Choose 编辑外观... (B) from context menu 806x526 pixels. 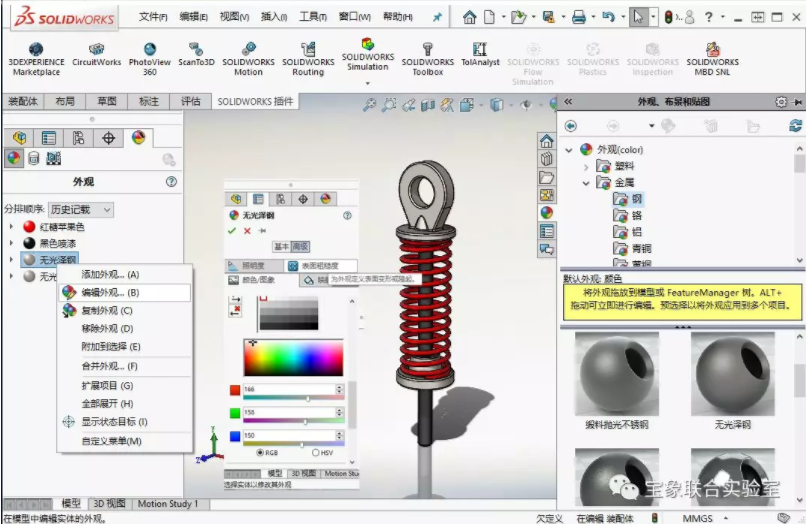[124, 292]
